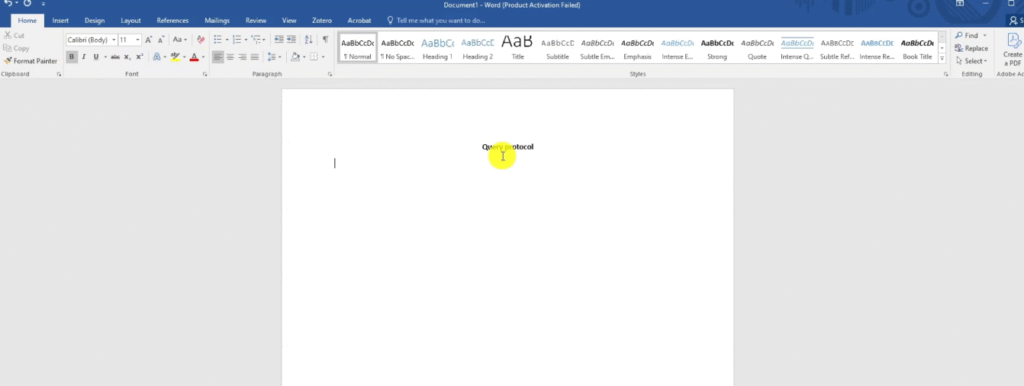The height and width of the screenshot is (386, 1024).
Task: Toggle Bold formatting
Action: coord(72,57)
